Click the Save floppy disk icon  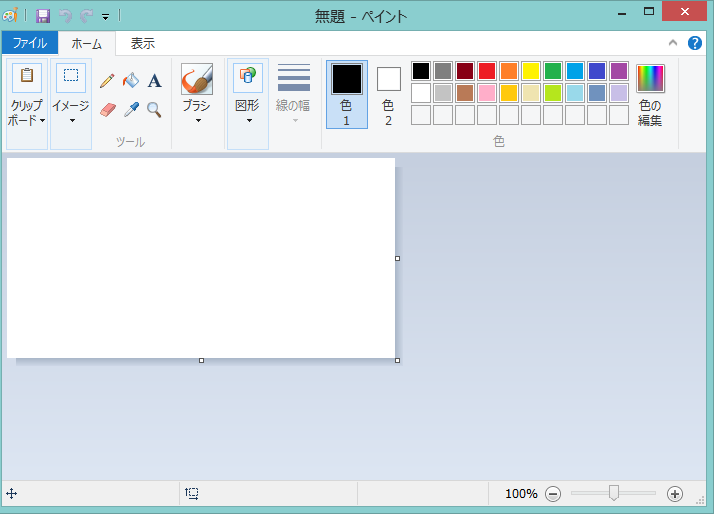[x=43, y=16]
